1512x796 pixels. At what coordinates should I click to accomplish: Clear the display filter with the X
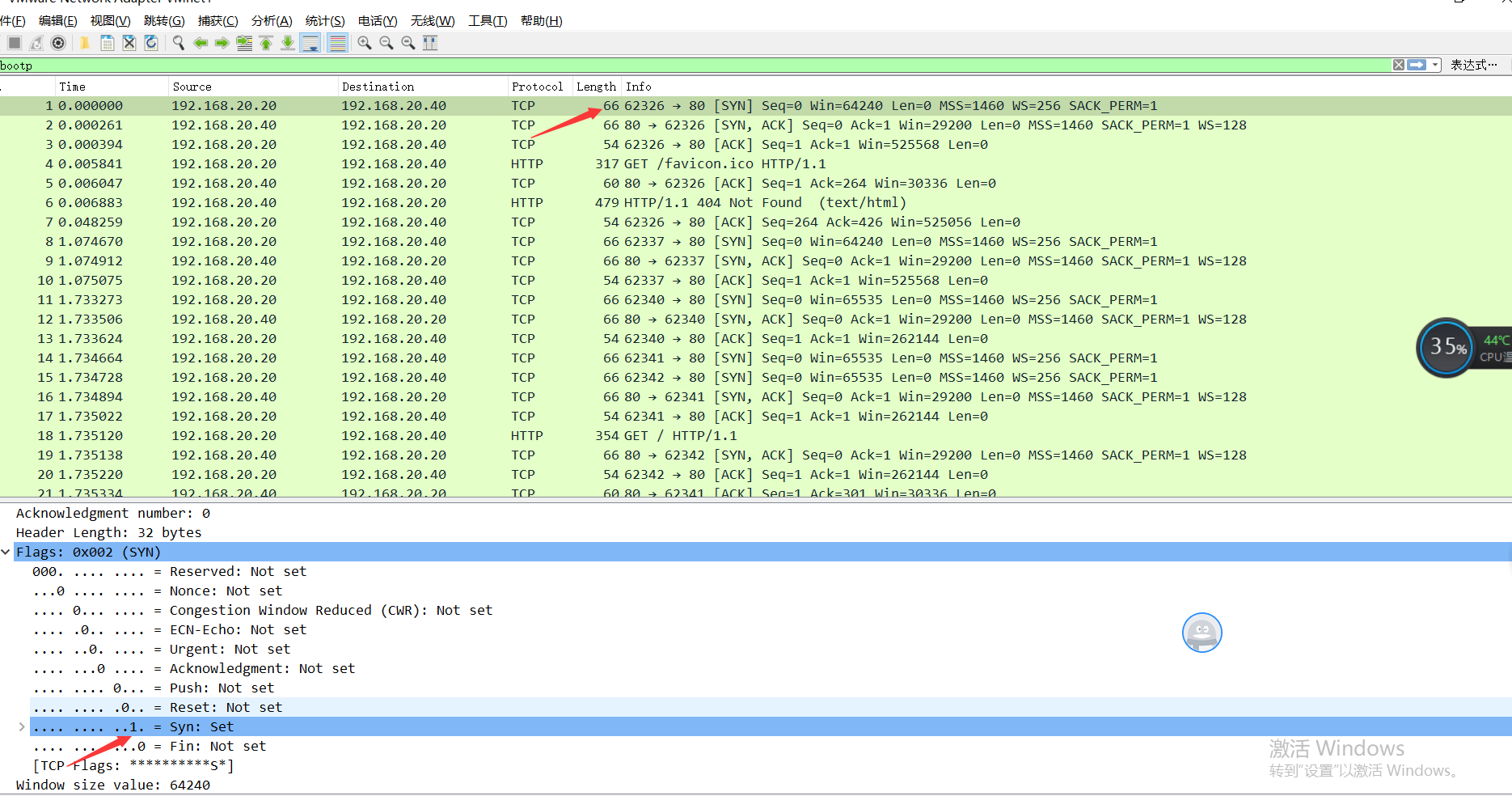coord(1399,65)
